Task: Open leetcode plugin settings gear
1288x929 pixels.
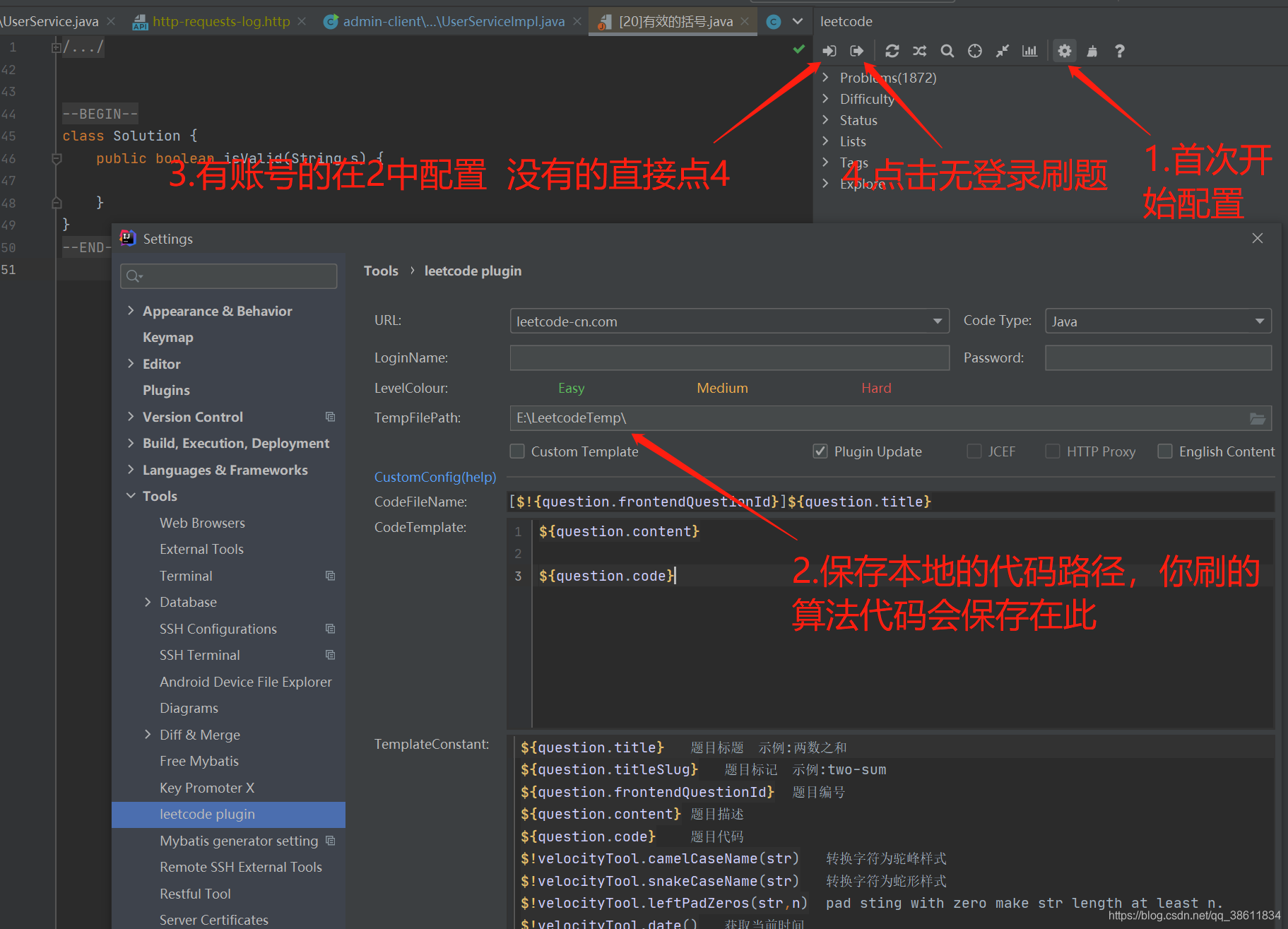Action: [x=1064, y=51]
